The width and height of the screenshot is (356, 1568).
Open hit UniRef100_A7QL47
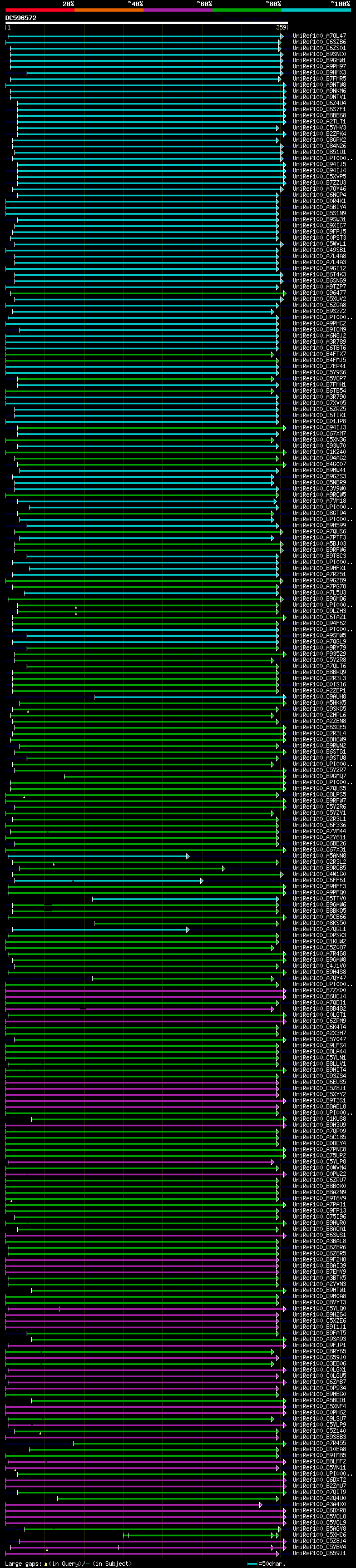pos(319,36)
